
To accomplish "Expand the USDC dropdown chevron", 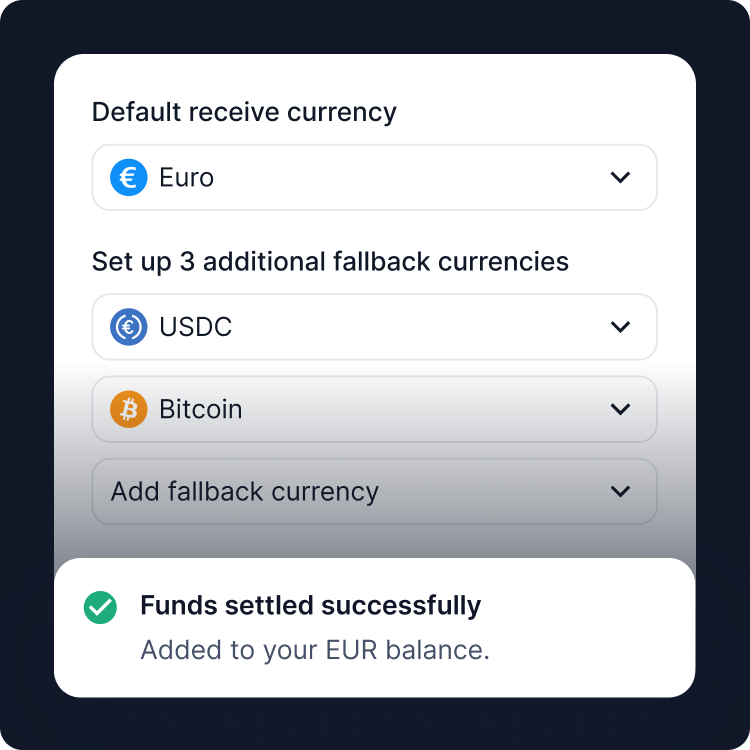I will click(620, 327).
